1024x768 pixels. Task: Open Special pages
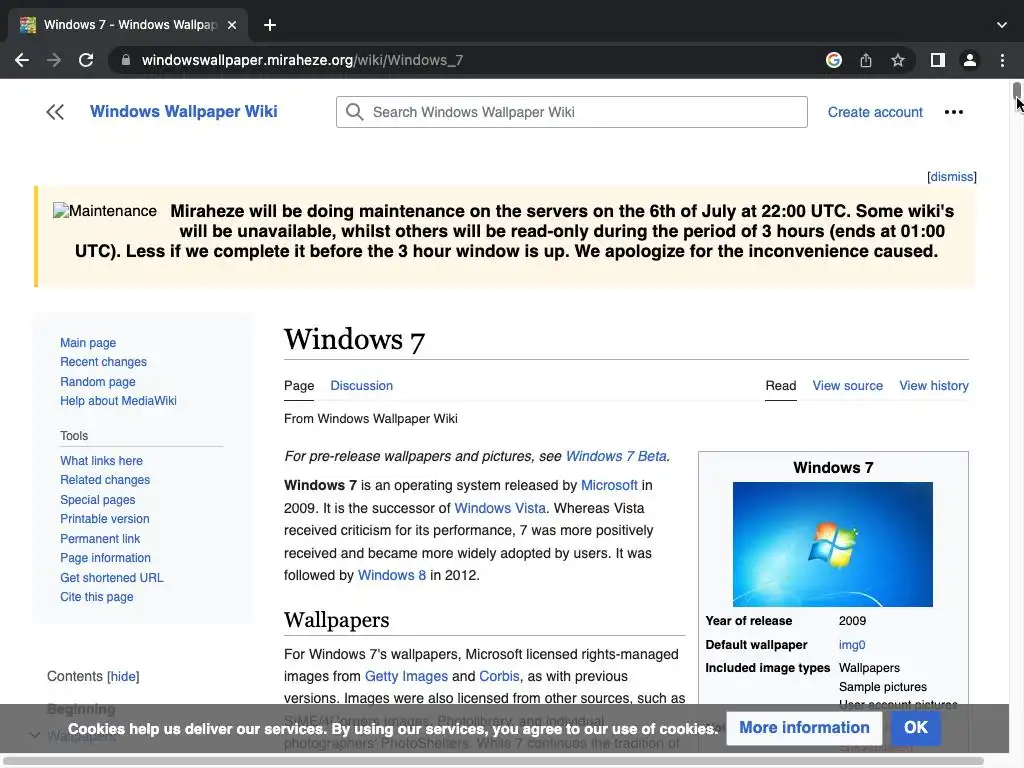click(98, 500)
